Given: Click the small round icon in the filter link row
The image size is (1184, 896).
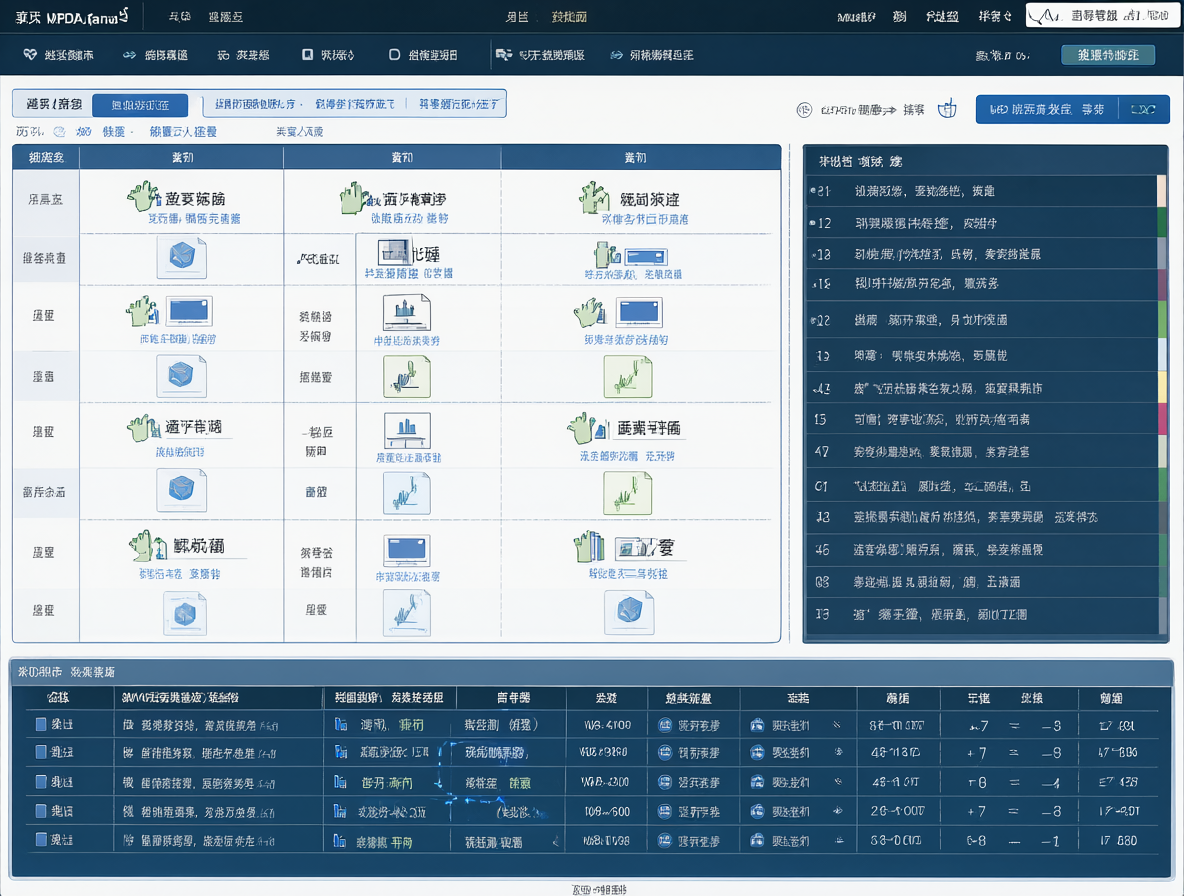Looking at the screenshot, I should click(60, 132).
